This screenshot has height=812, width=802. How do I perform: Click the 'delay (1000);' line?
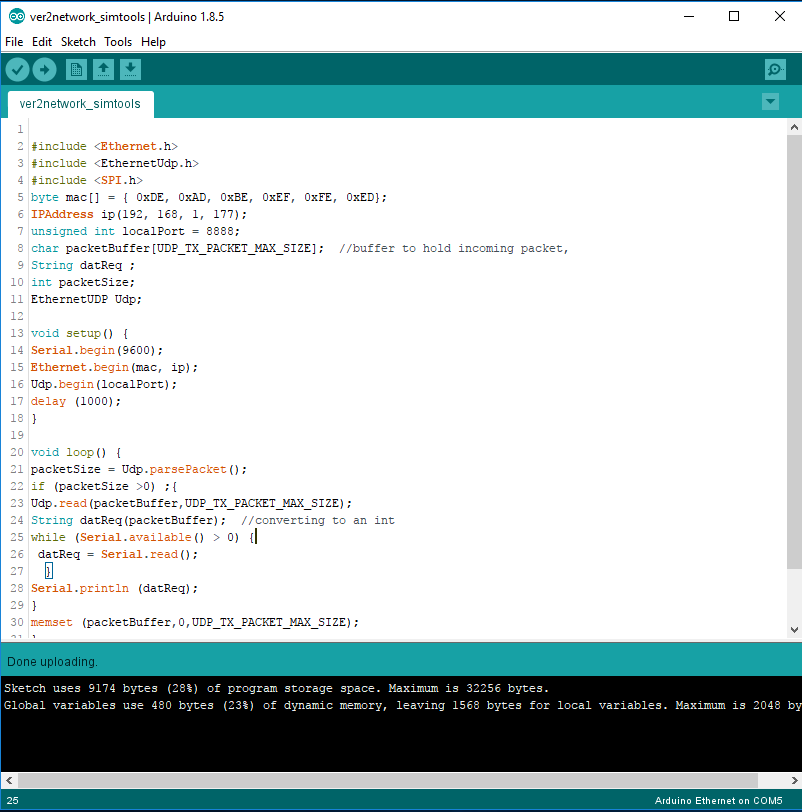pos(76,401)
